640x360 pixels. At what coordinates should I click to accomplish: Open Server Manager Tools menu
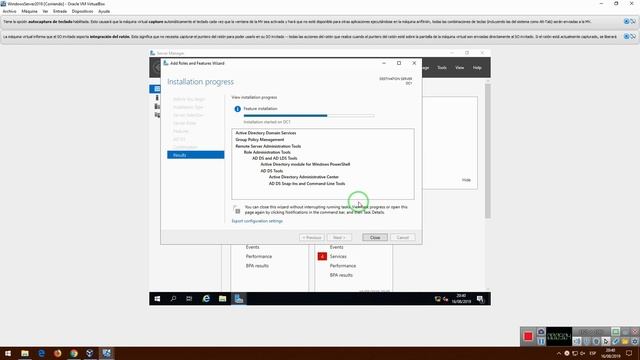point(442,68)
